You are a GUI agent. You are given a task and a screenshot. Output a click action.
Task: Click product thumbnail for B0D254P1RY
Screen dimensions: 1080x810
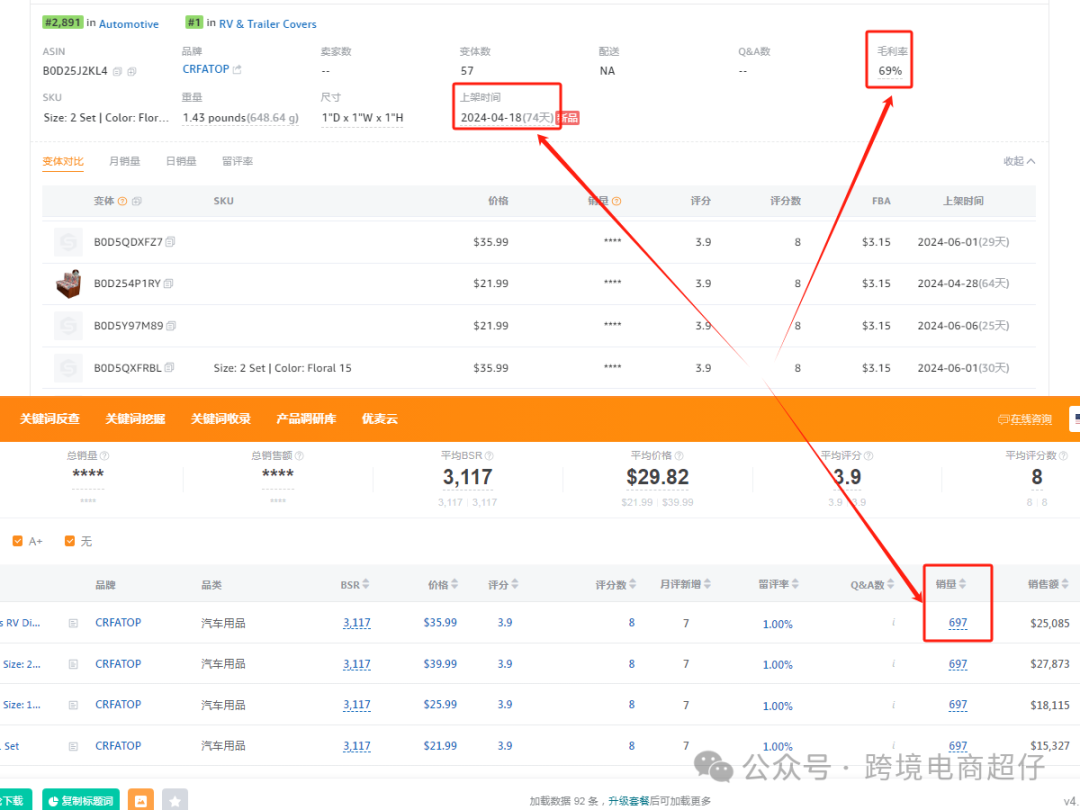[x=68, y=284]
